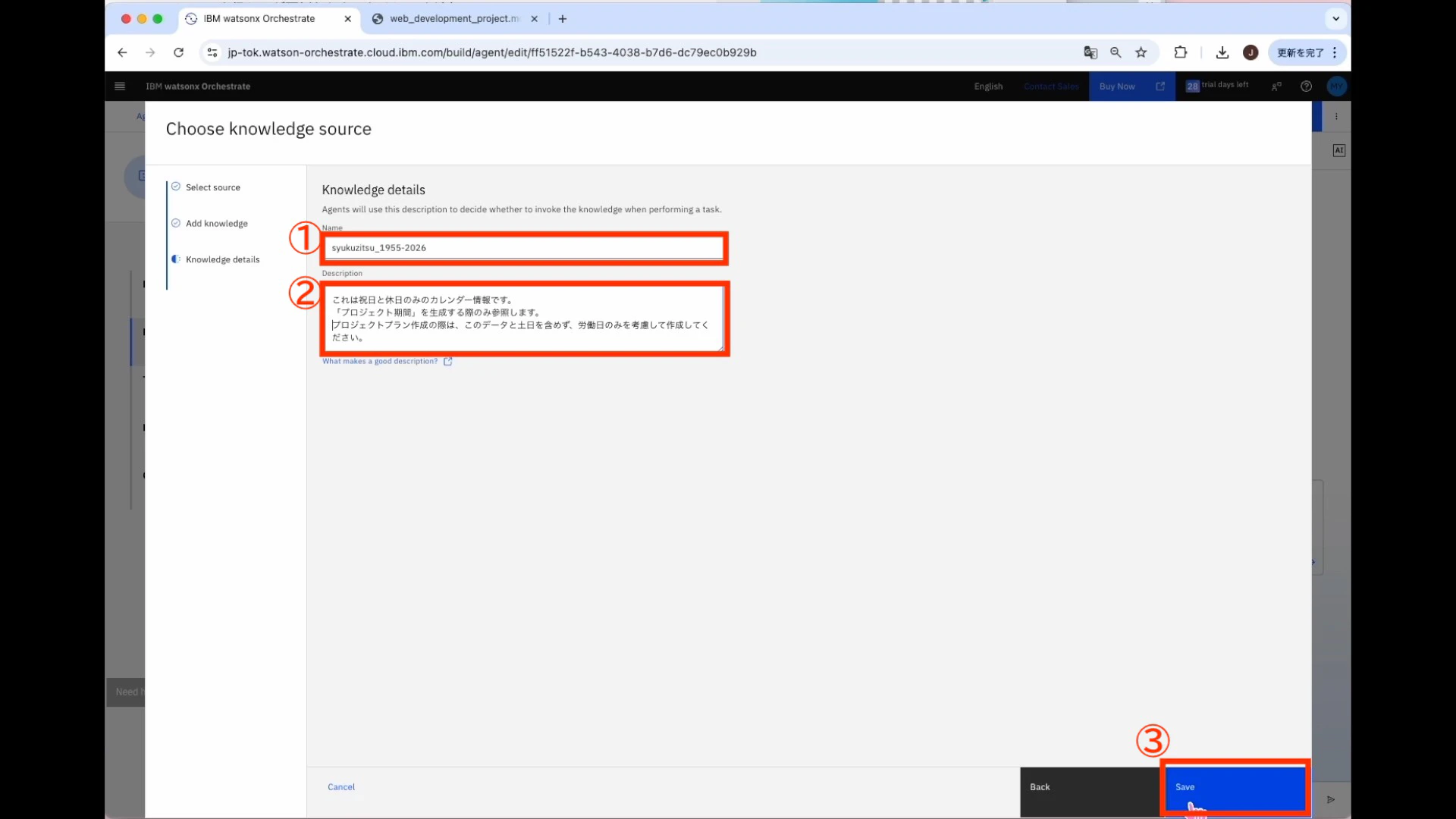This screenshot has height=819, width=1456.
Task: Open Chrome's three-dot menu
Action: click(x=1335, y=52)
